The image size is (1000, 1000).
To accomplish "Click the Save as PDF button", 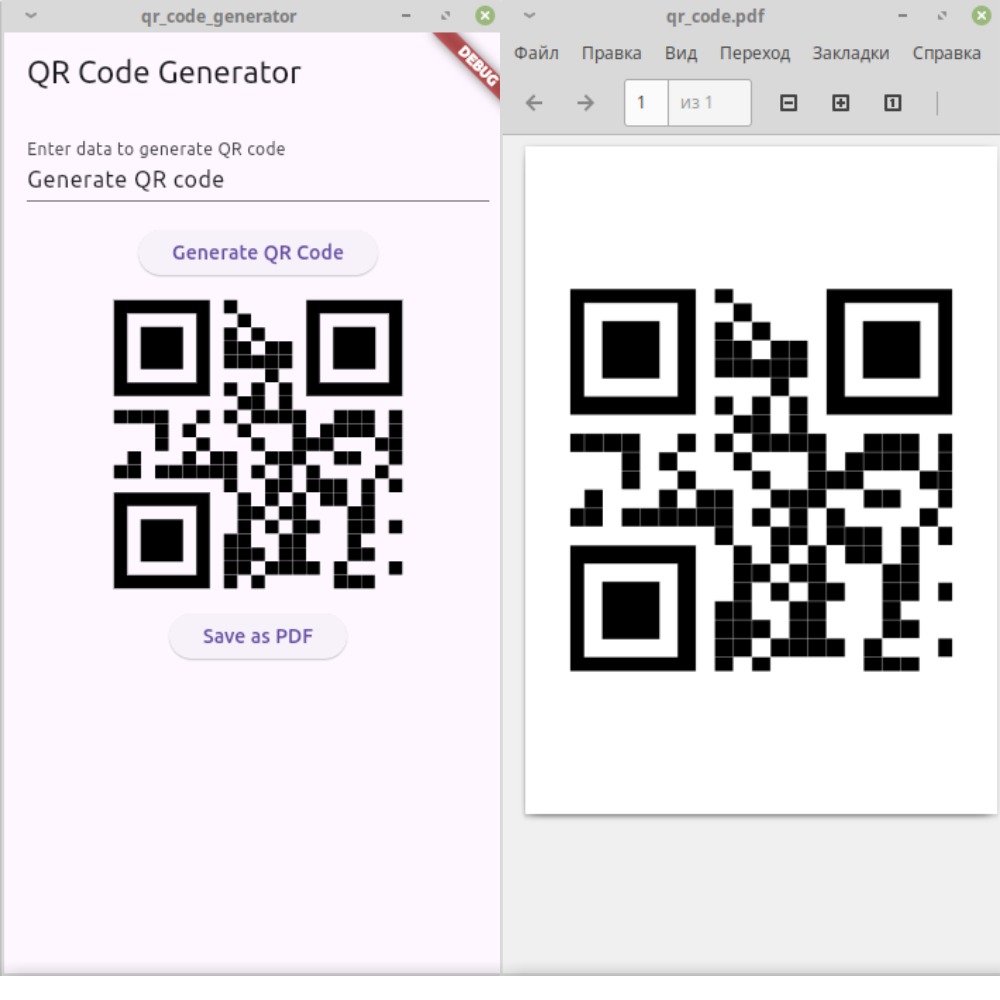I will pyautogui.click(x=258, y=636).
